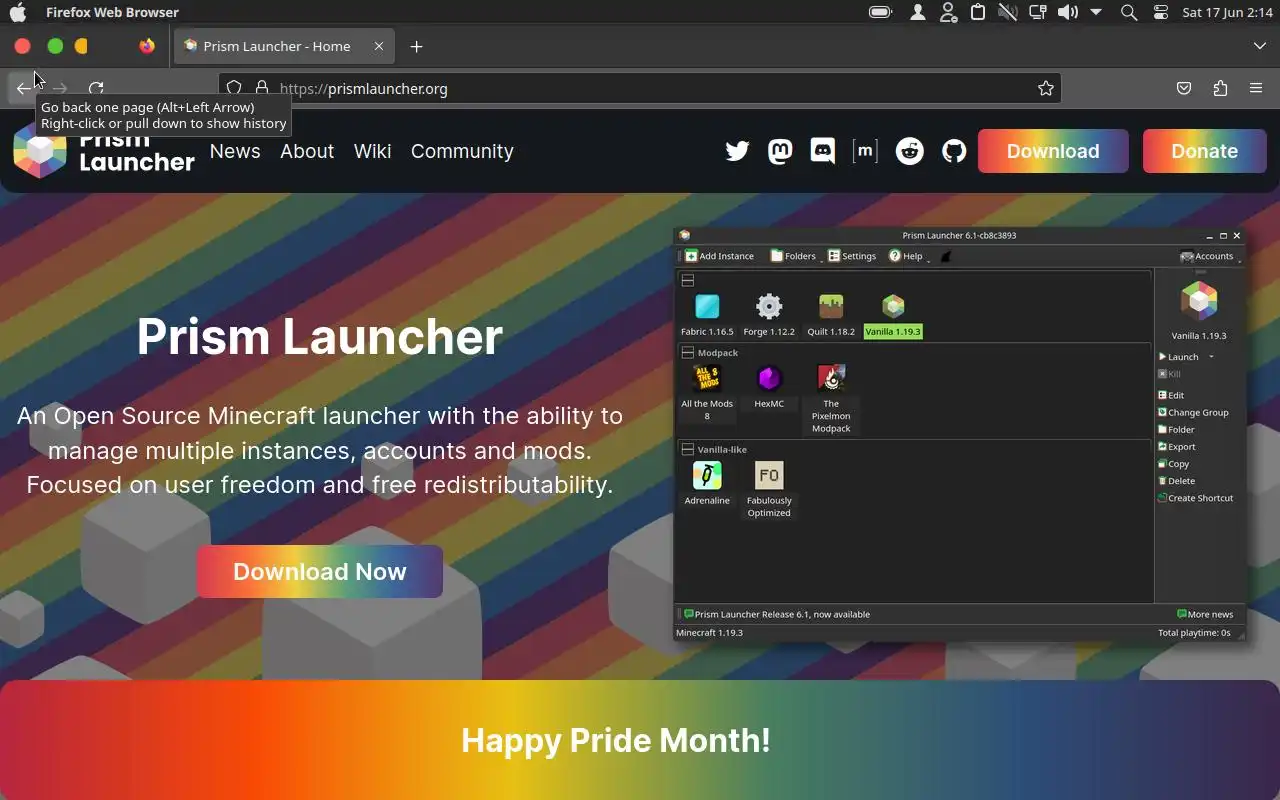
Task: Expand hidden tray icons arrow
Action: point(1096,12)
